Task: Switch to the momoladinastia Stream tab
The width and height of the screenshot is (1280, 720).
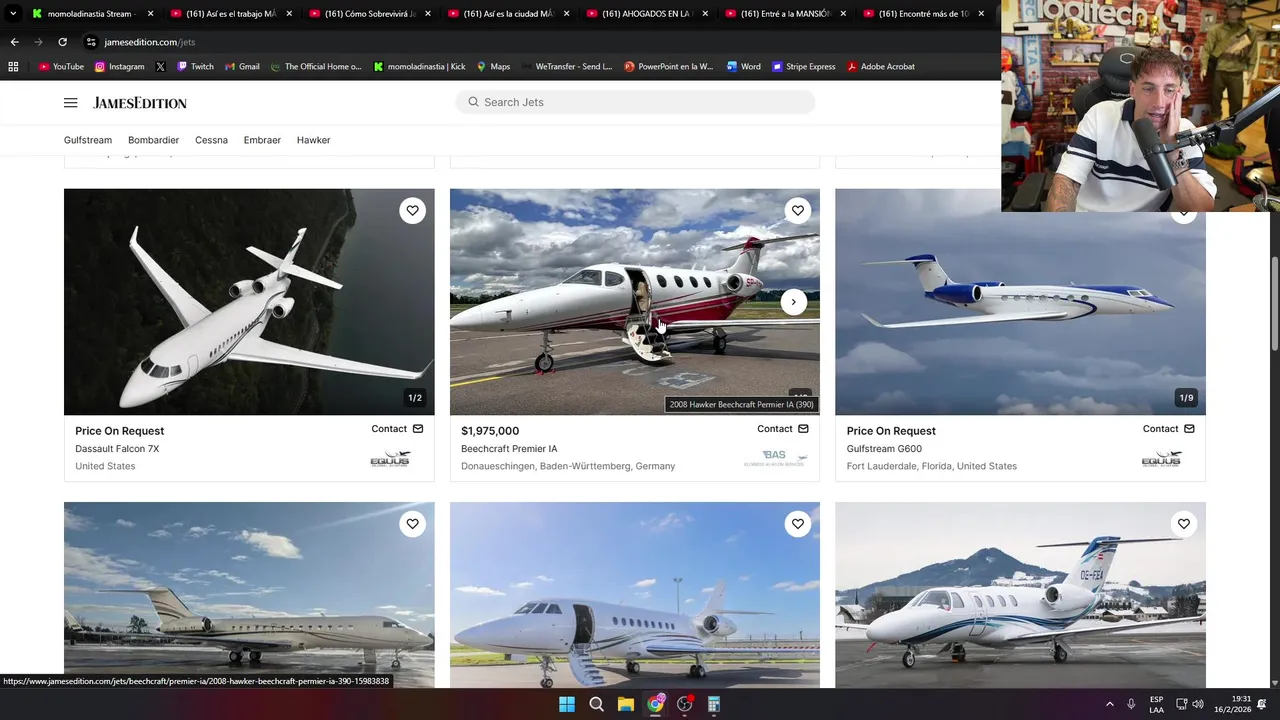Action: pyautogui.click(x=92, y=14)
